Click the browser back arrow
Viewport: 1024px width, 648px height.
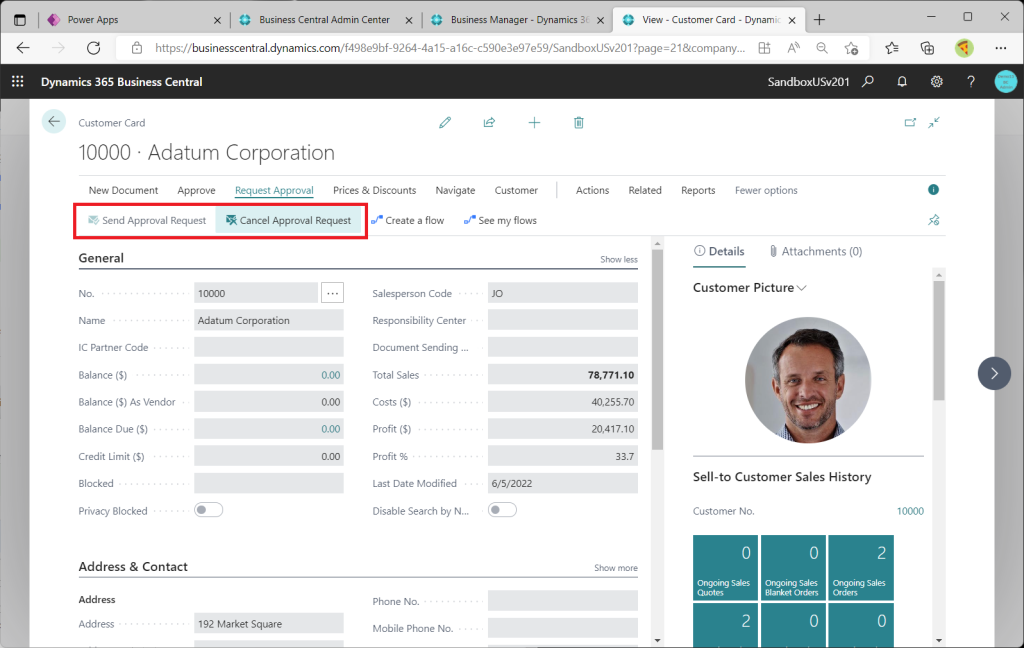click(24, 48)
